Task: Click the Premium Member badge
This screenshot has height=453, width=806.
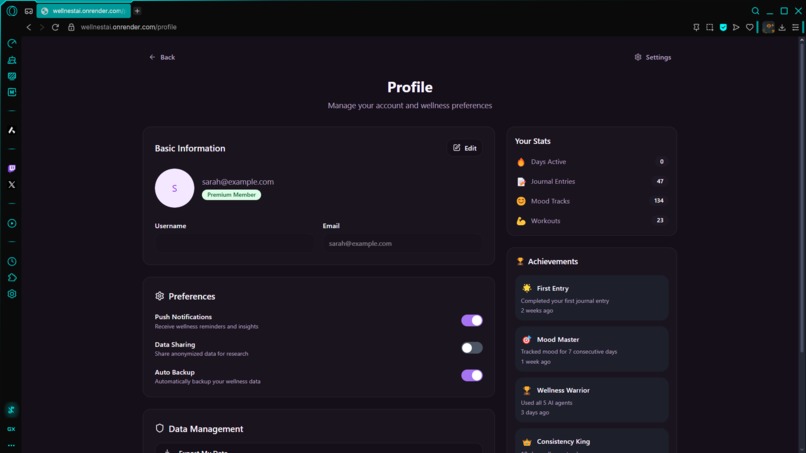Action: (x=231, y=195)
